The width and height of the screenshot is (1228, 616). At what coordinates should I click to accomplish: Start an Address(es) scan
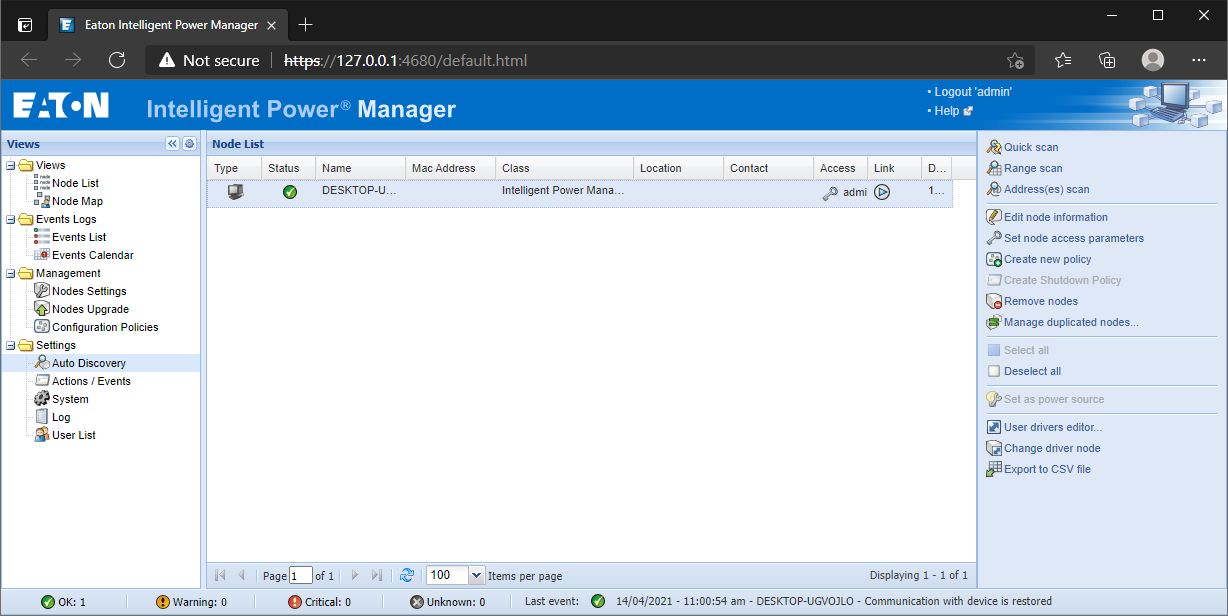click(1047, 189)
